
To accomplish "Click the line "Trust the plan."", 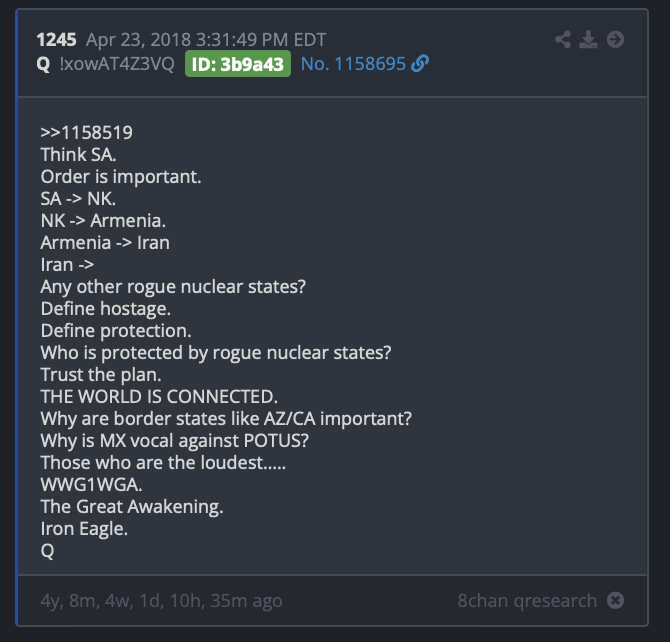I will 101,375.
